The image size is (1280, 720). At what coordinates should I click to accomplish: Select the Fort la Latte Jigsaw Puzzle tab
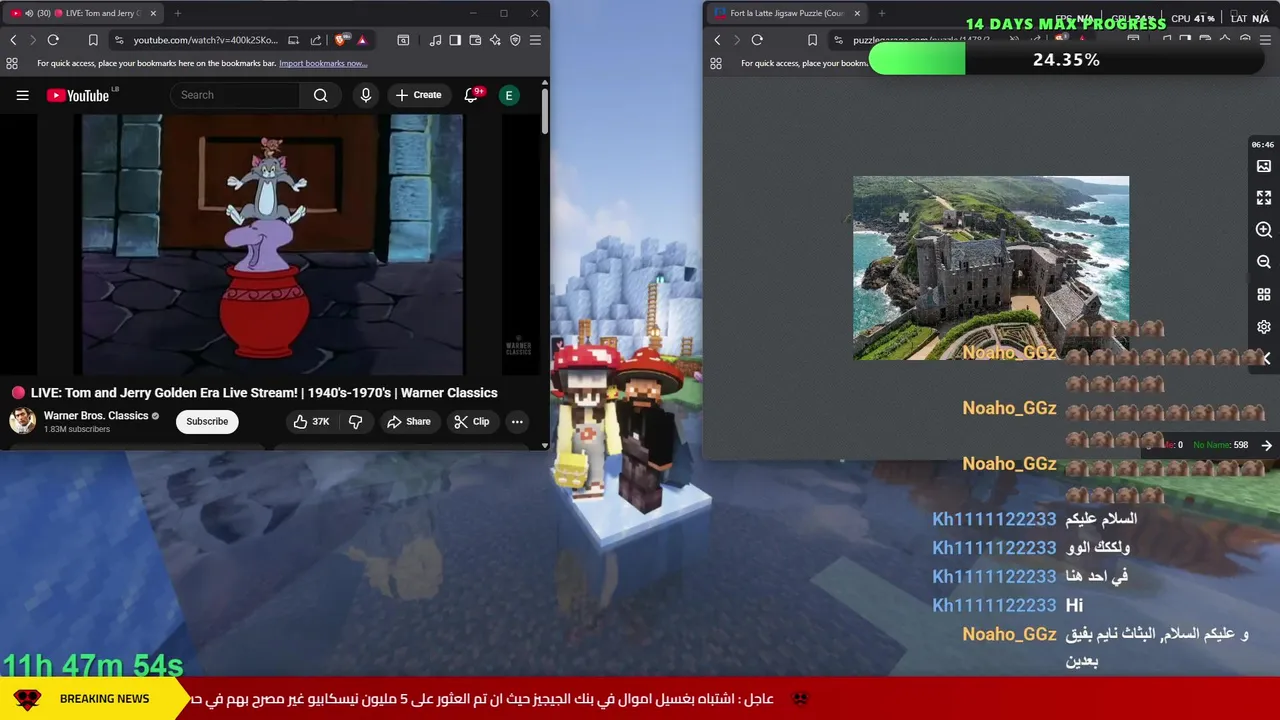pyautogui.click(x=786, y=13)
